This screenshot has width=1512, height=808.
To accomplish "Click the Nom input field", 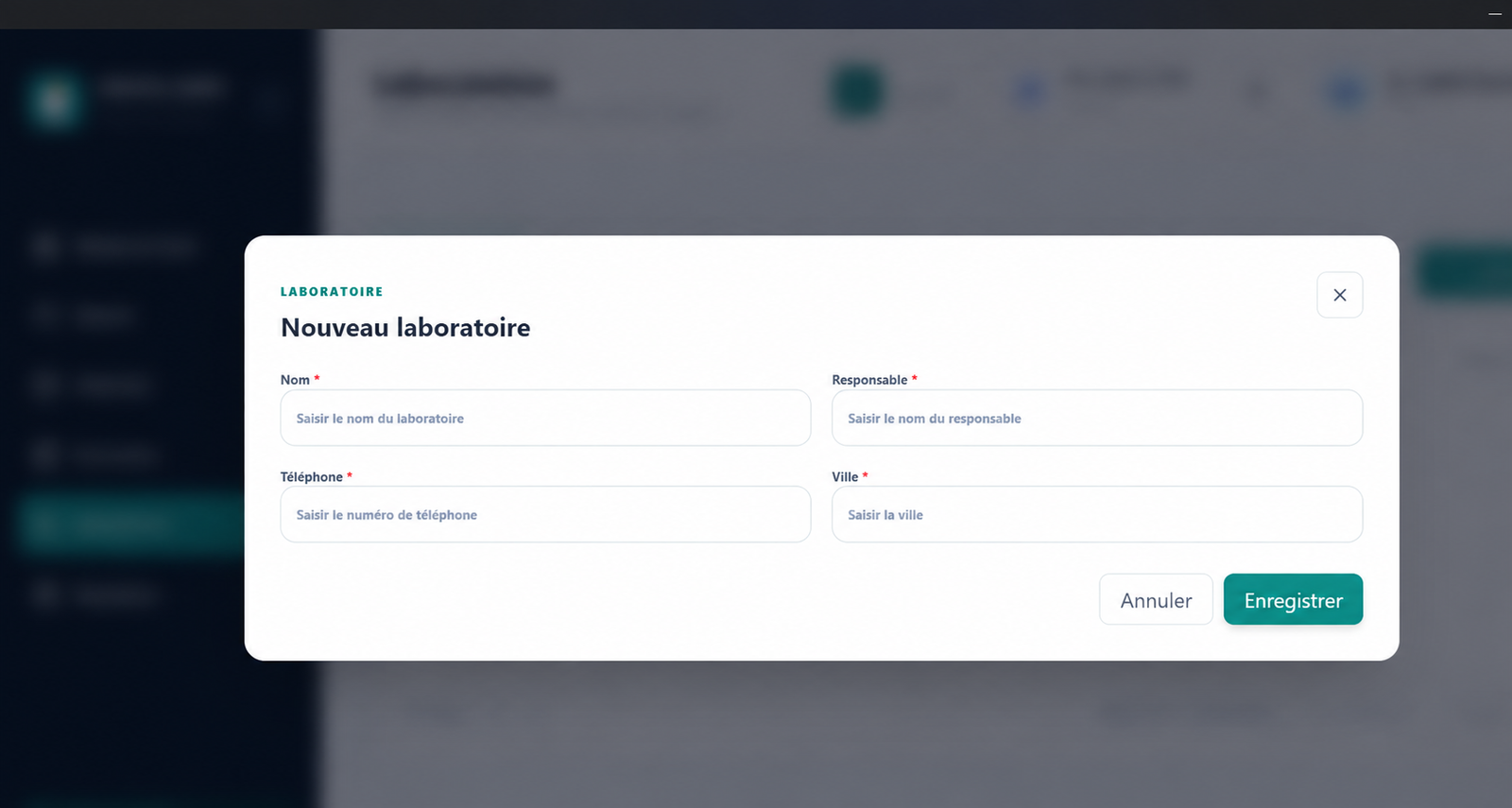I will click(x=545, y=418).
